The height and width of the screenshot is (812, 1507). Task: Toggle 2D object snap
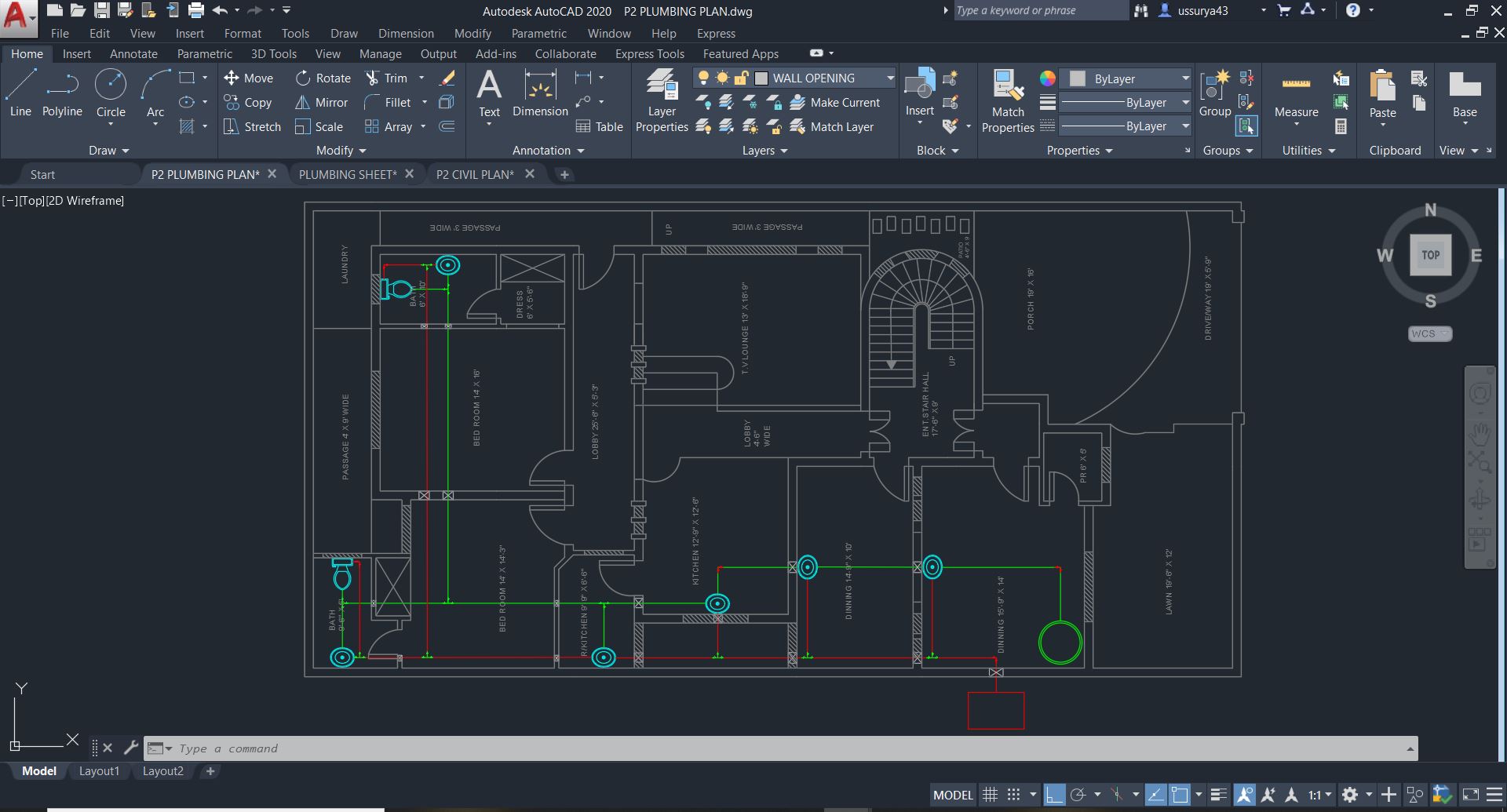point(1180,795)
